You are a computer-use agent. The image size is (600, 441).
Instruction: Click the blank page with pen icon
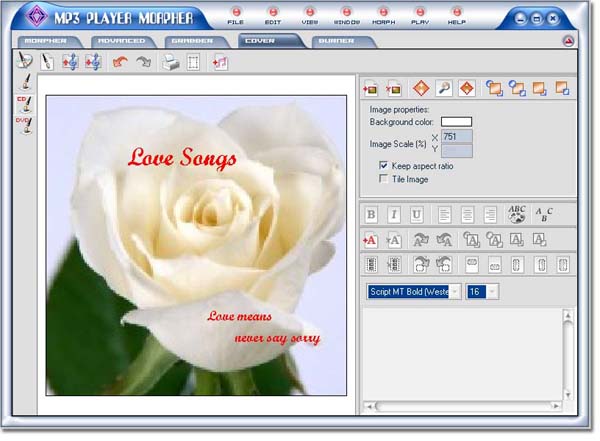coord(47,62)
